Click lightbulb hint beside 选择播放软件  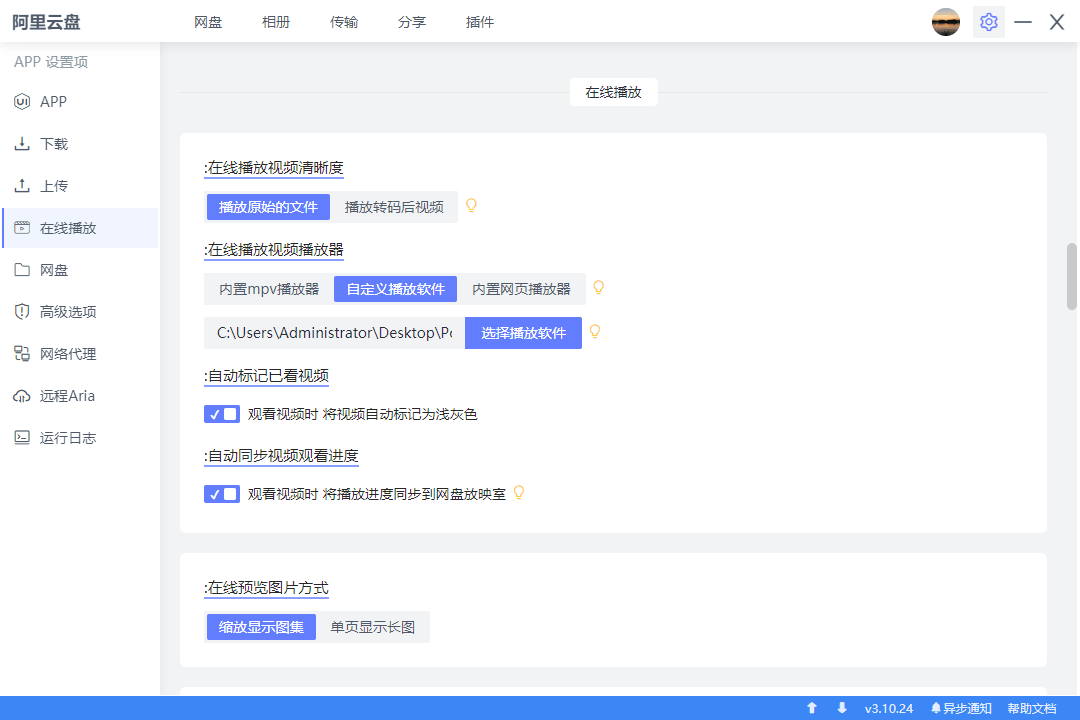(595, 331)
